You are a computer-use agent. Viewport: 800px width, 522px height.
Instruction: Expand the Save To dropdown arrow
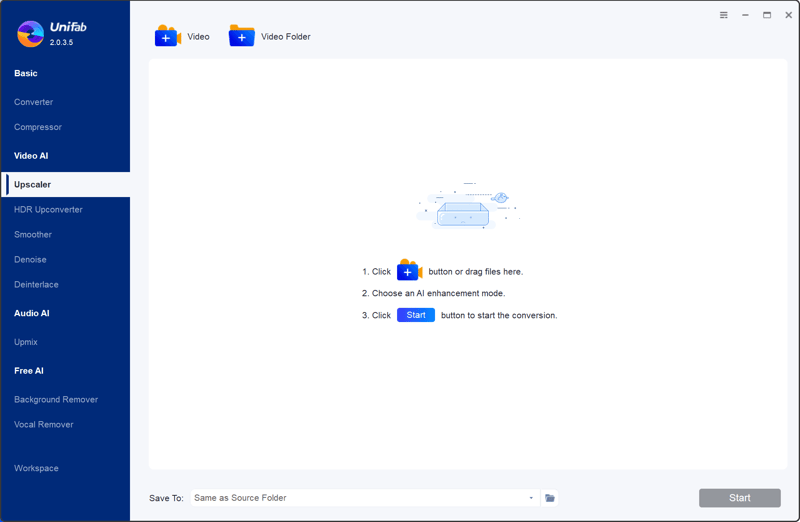tap(531, 498)
